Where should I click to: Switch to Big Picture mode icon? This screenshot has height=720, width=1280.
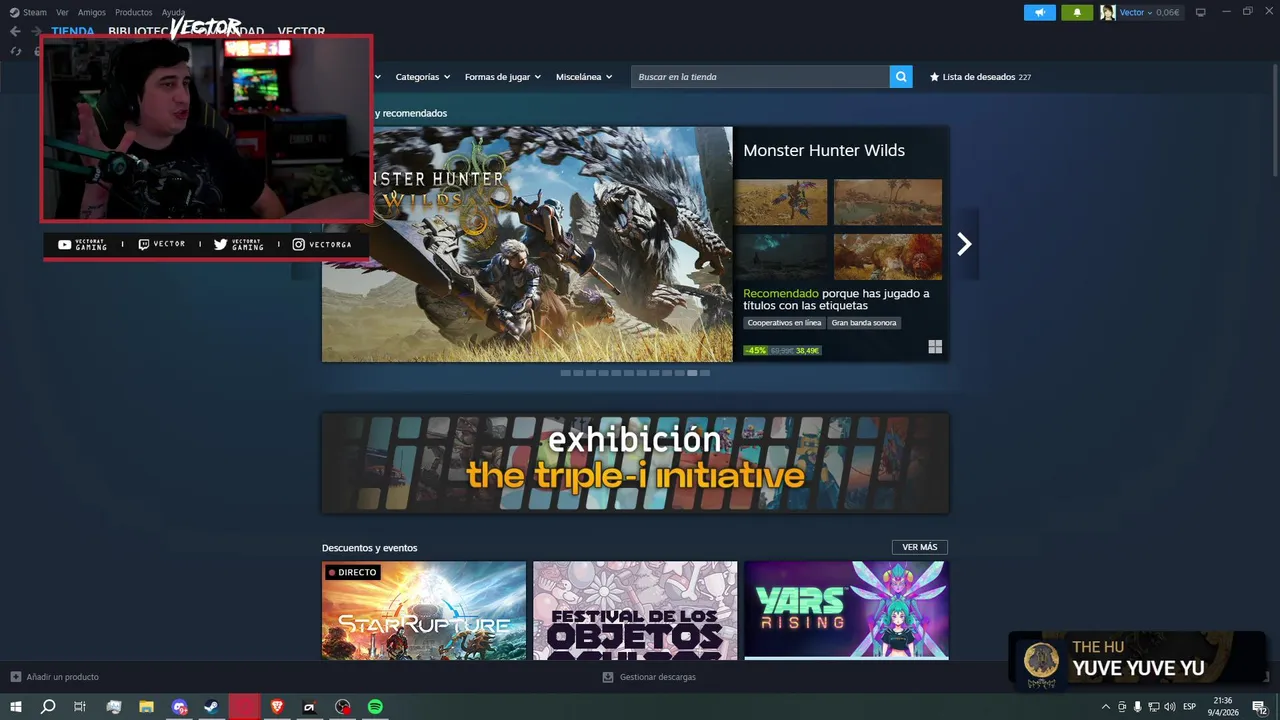pyautogui.click(x=1200, y=12)
